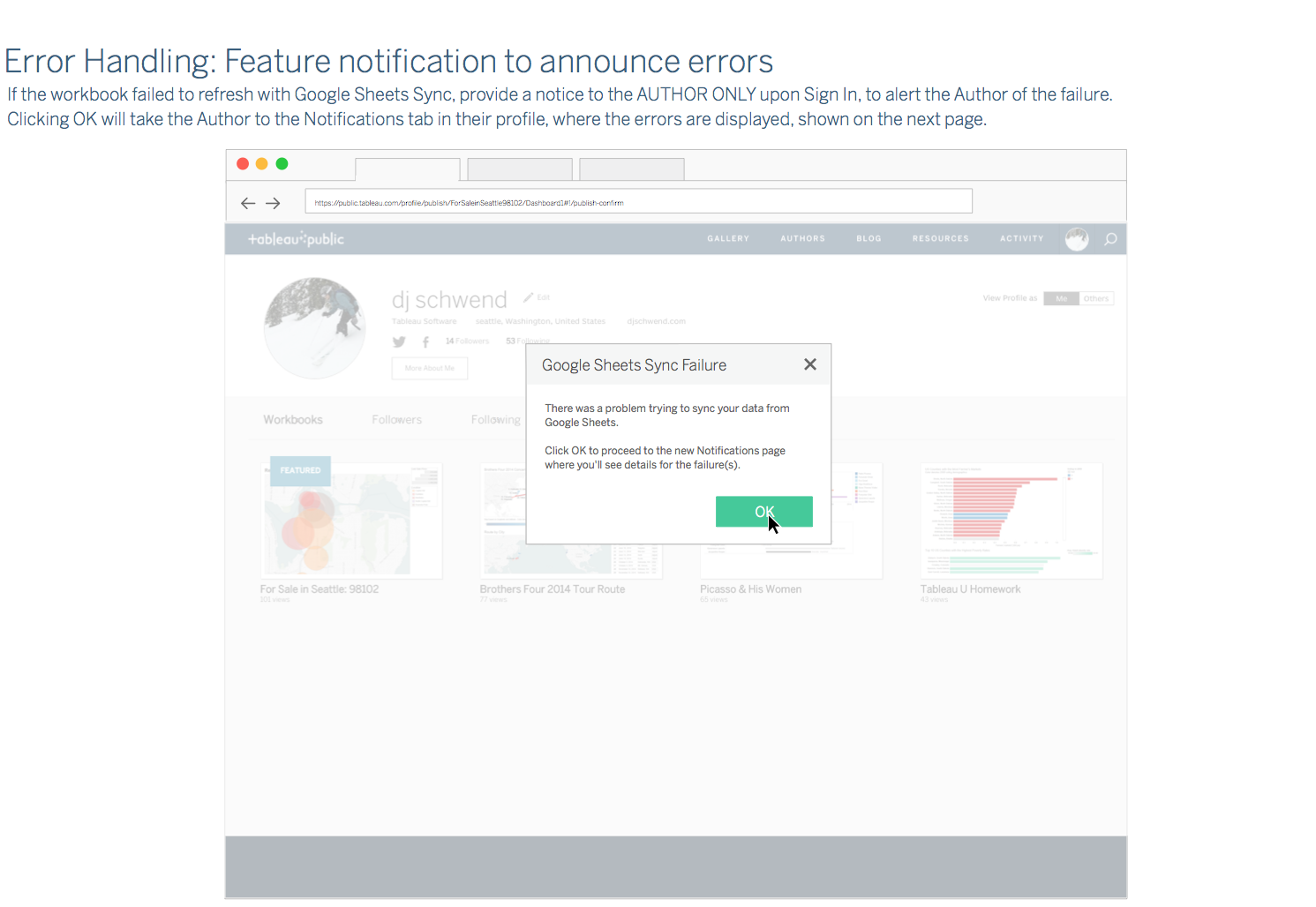The height and width of the screenshot is (907, 1316).
Task: Click the 'For Sale in Seattle: 98102' title
Action: (320, 589)
